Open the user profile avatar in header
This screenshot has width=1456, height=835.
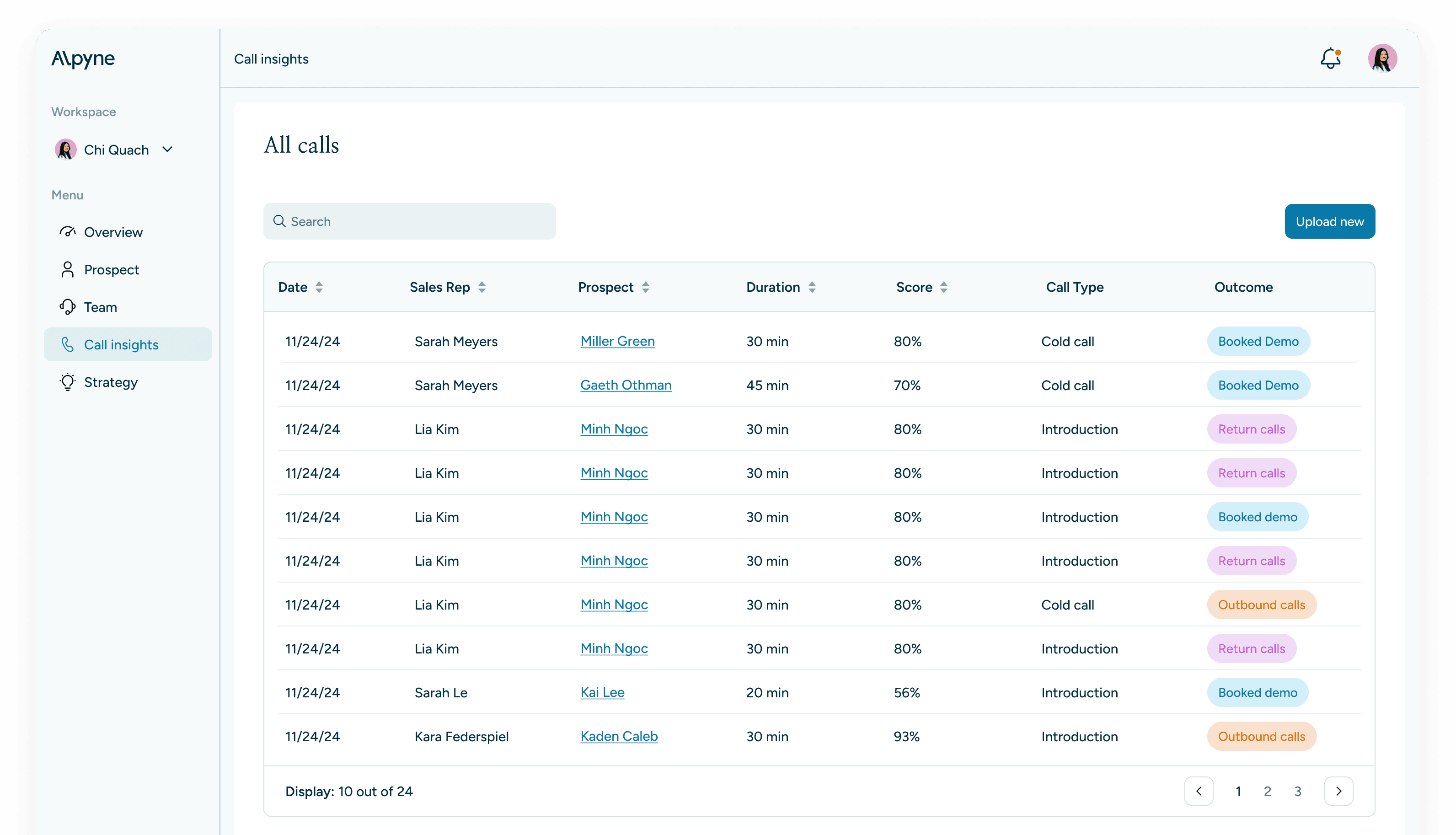pyautogui.click(x=1382, y=59)
